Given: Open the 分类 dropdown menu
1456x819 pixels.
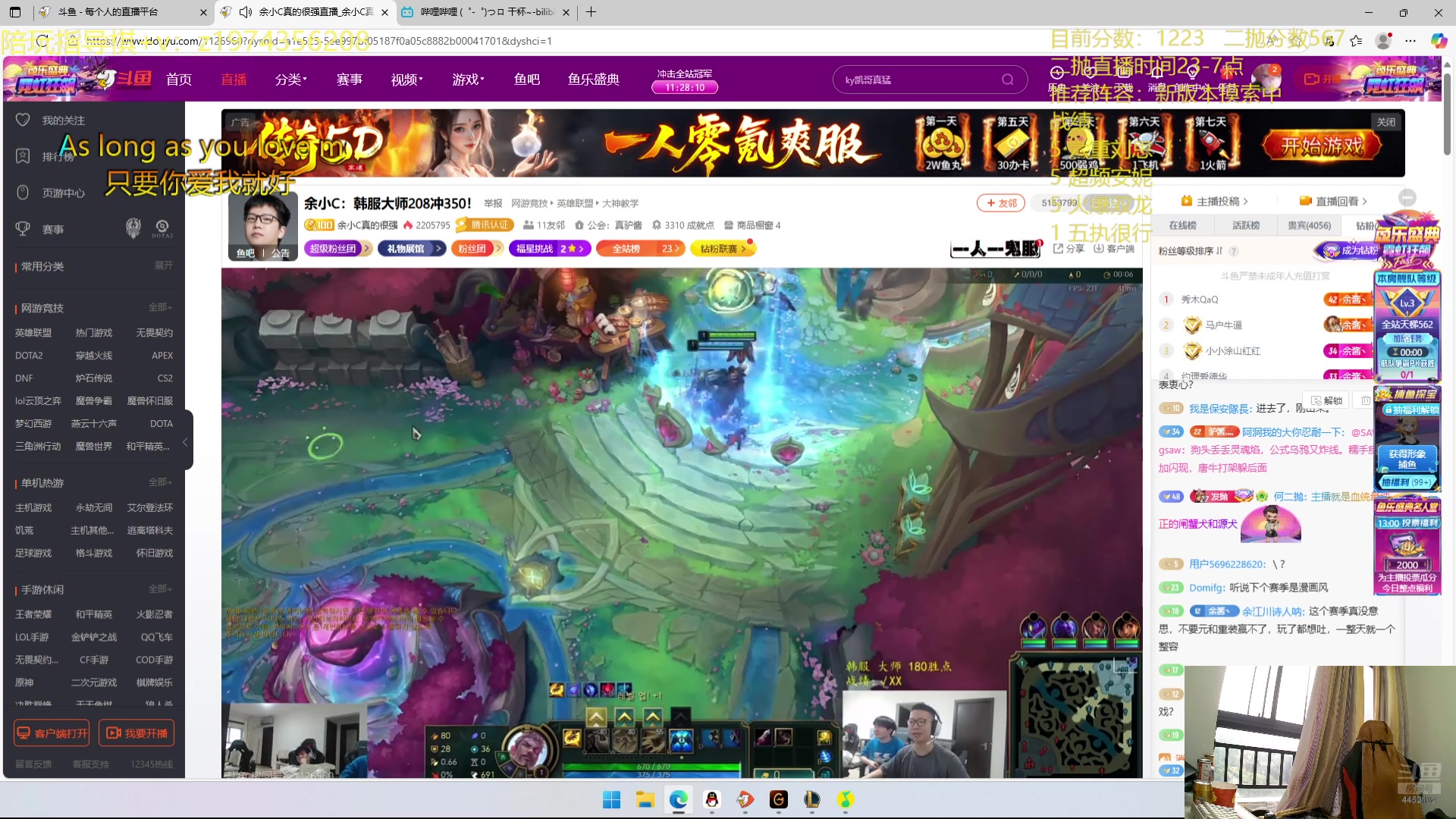Looking at the screenshot, I should point(290,80).
